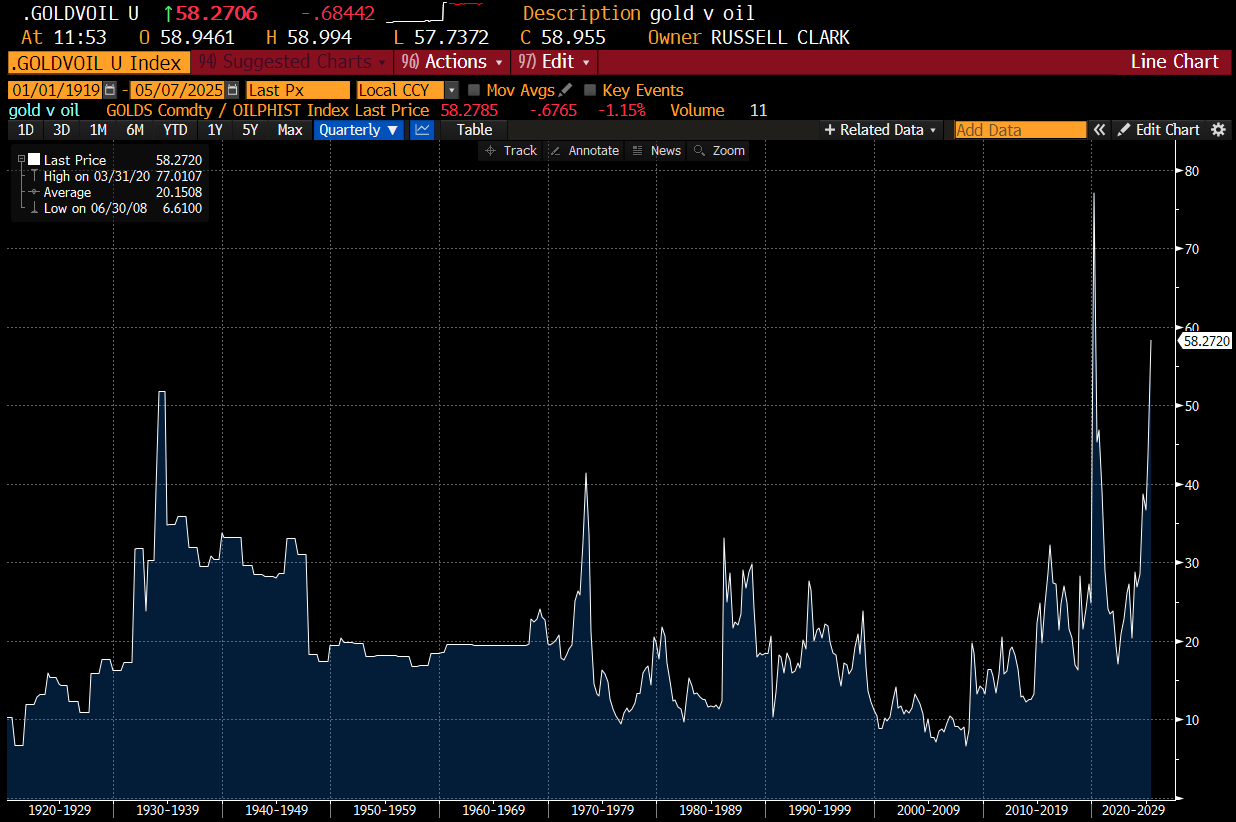Select the 5Y range tab
Screen dimensions: 1236x822
pos(250,129)
